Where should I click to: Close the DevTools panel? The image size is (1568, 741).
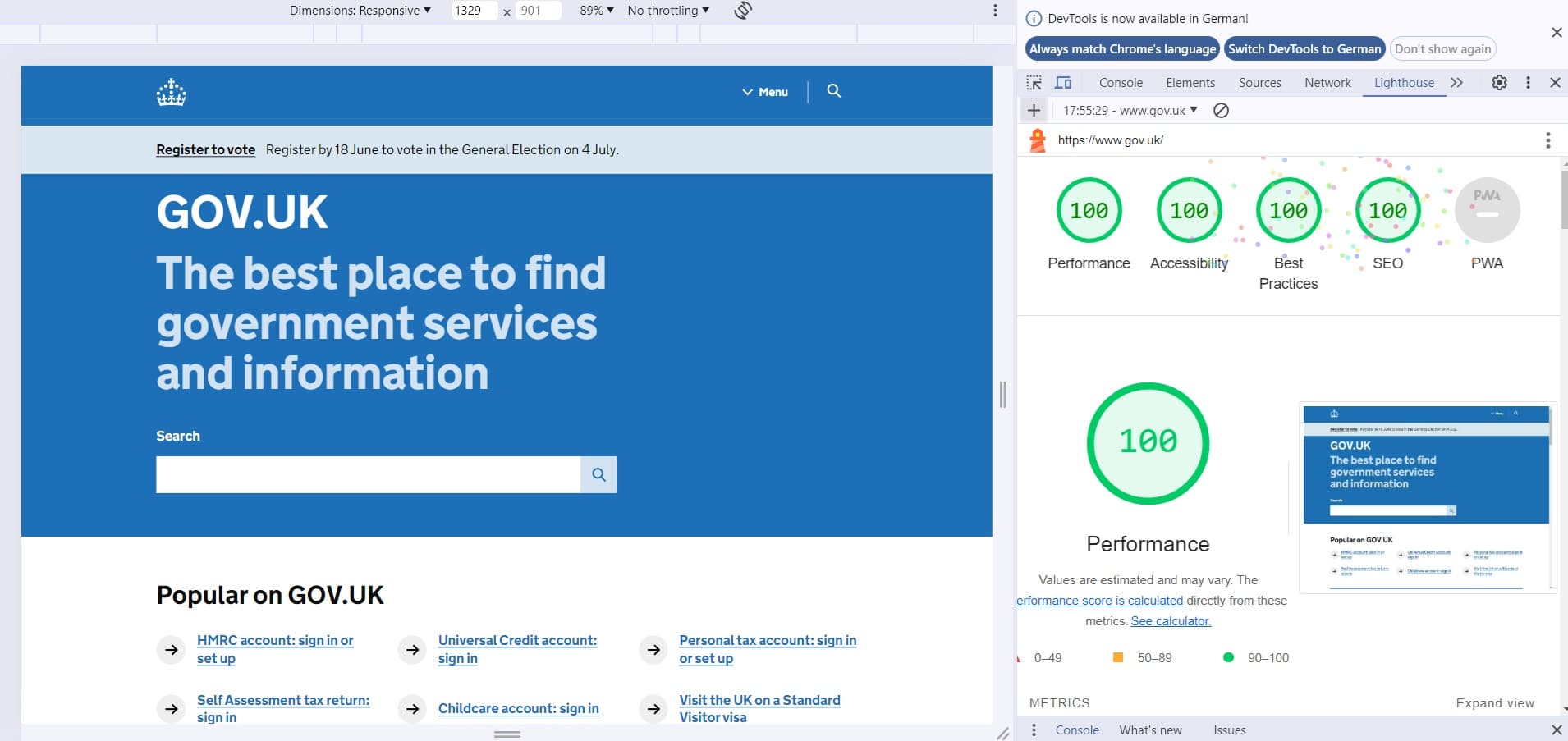click(1555, 83)
